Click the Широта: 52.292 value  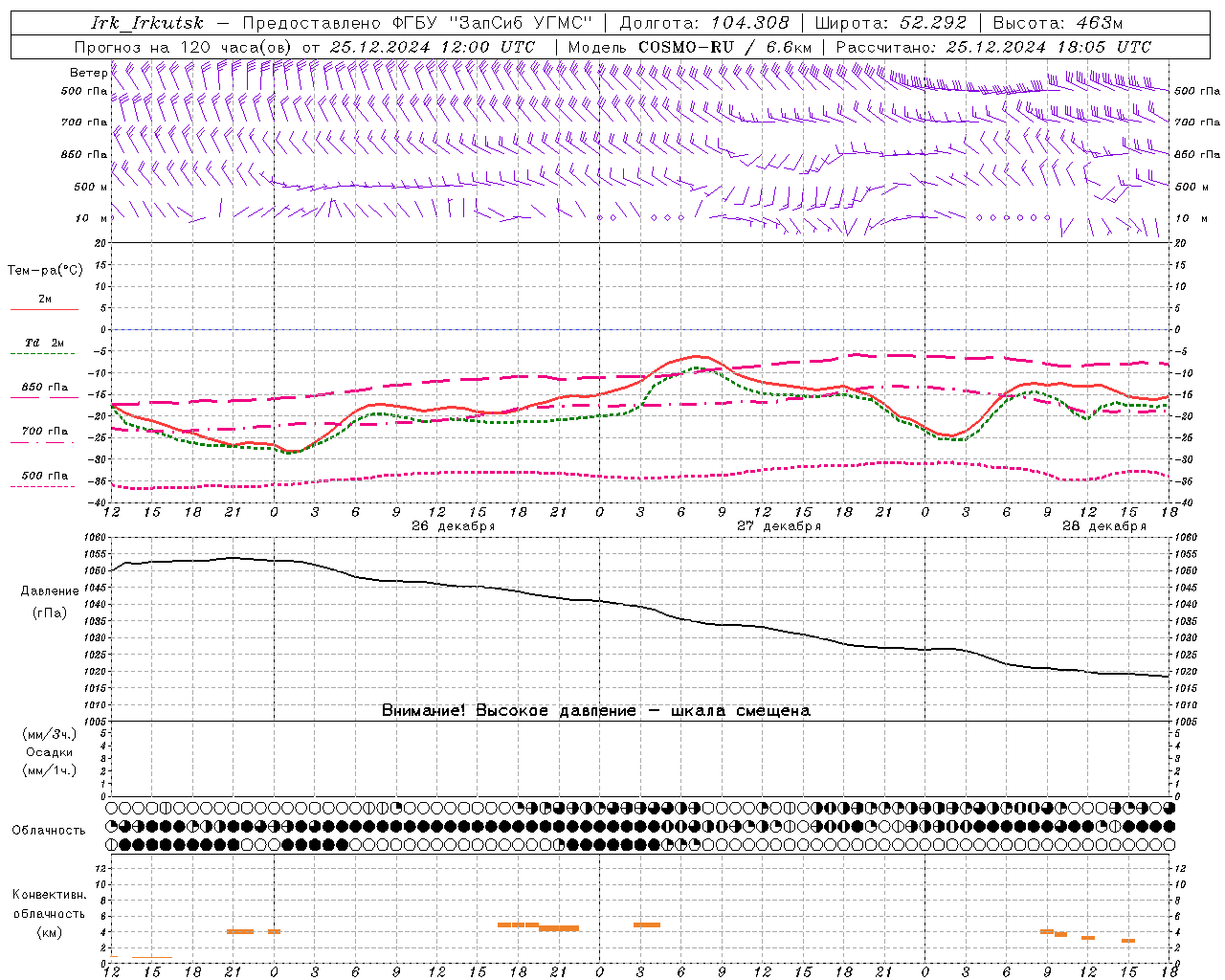coord(891,23)
